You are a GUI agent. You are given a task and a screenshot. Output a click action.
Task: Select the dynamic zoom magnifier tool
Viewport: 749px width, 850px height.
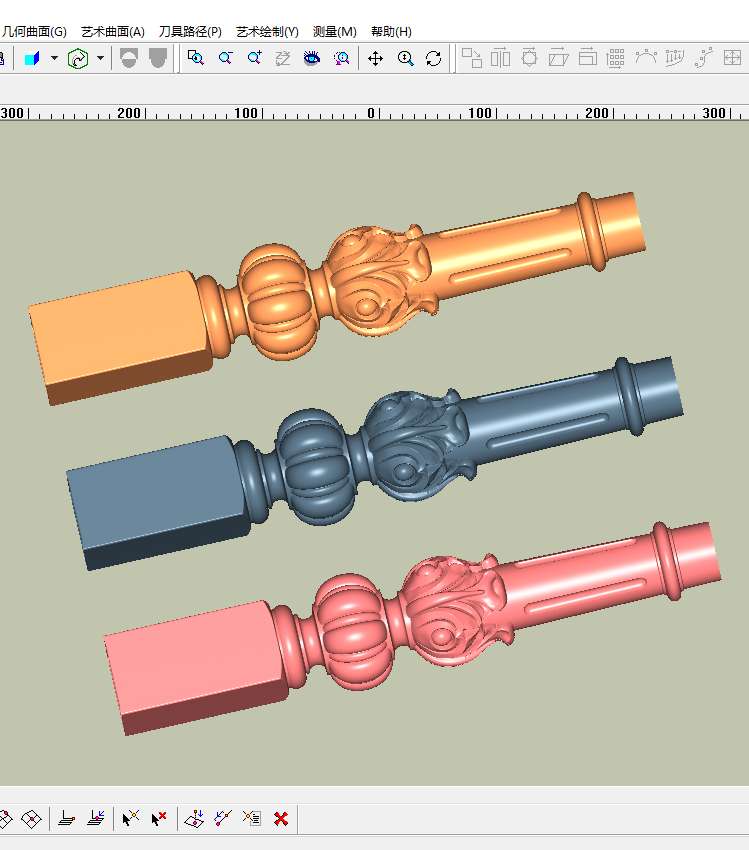point(405,58)
